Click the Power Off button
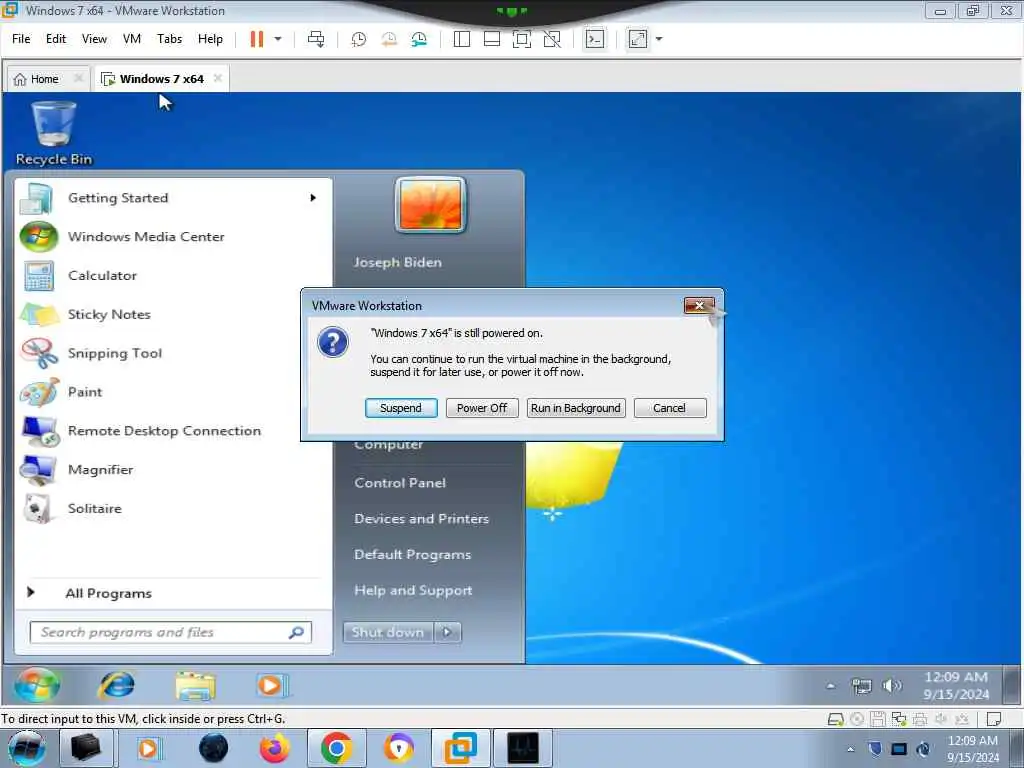This screenshot has width=1024, height=768. (482, 408)
